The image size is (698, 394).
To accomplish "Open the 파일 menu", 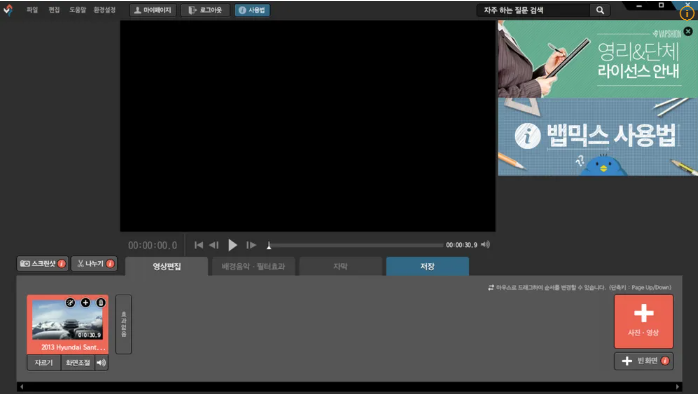I will (32, 10).
